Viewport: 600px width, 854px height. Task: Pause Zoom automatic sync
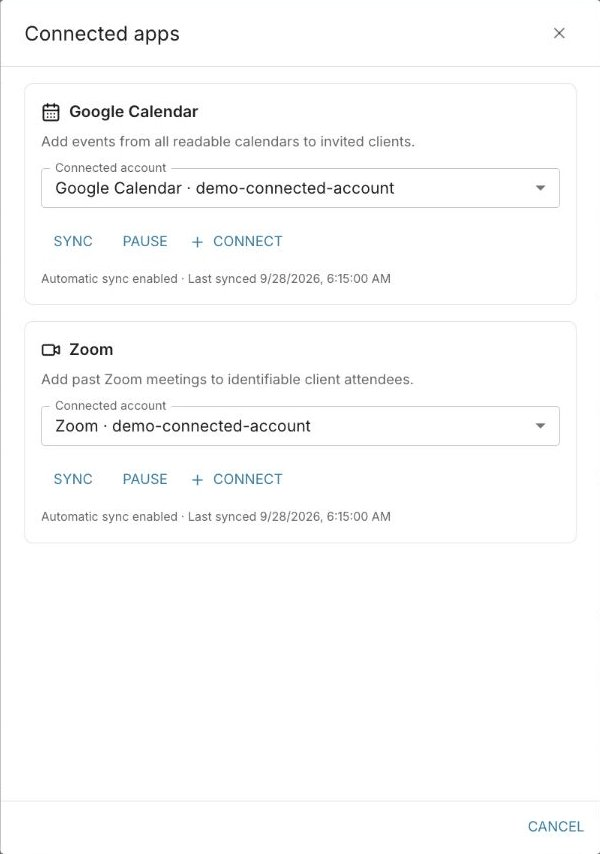point(145,479)
